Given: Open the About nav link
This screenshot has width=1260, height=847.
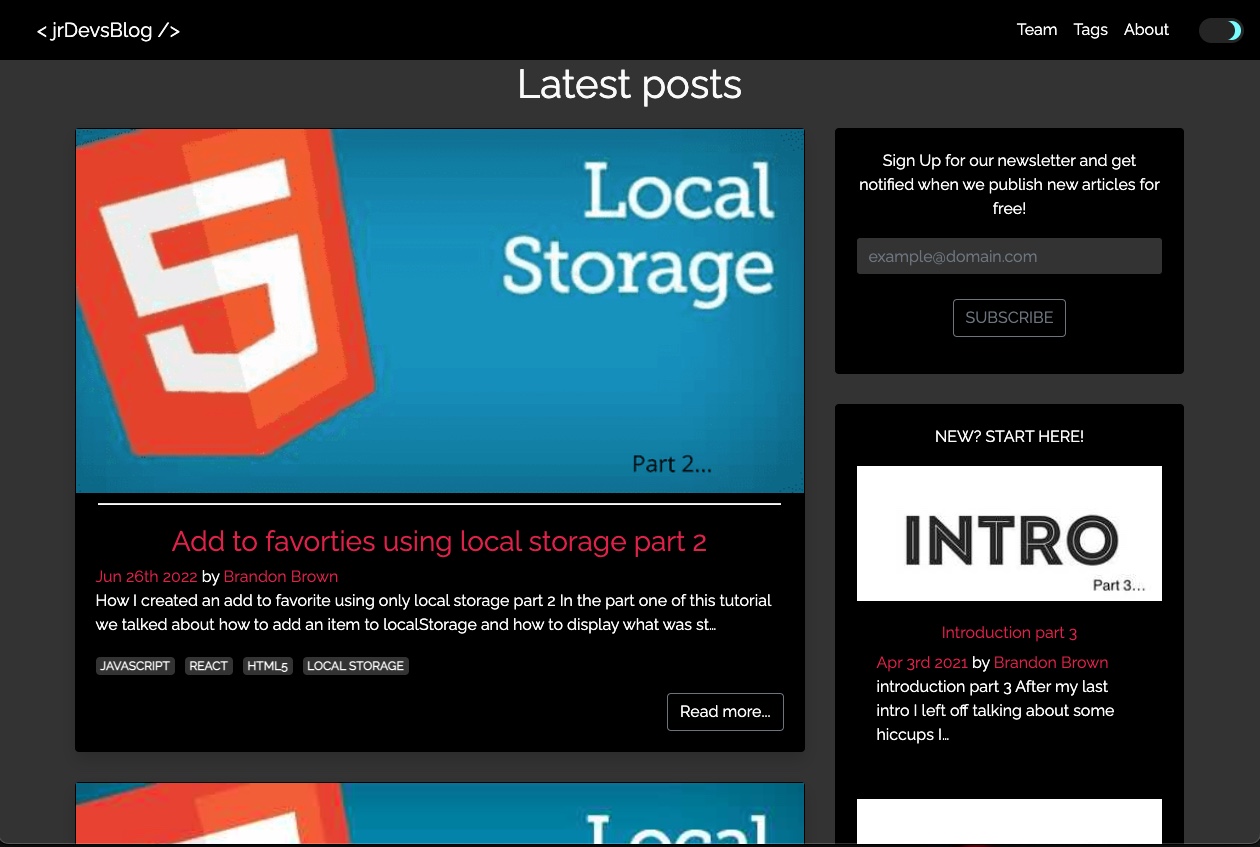Looking at the screenshot, I should coord(1146,30).
